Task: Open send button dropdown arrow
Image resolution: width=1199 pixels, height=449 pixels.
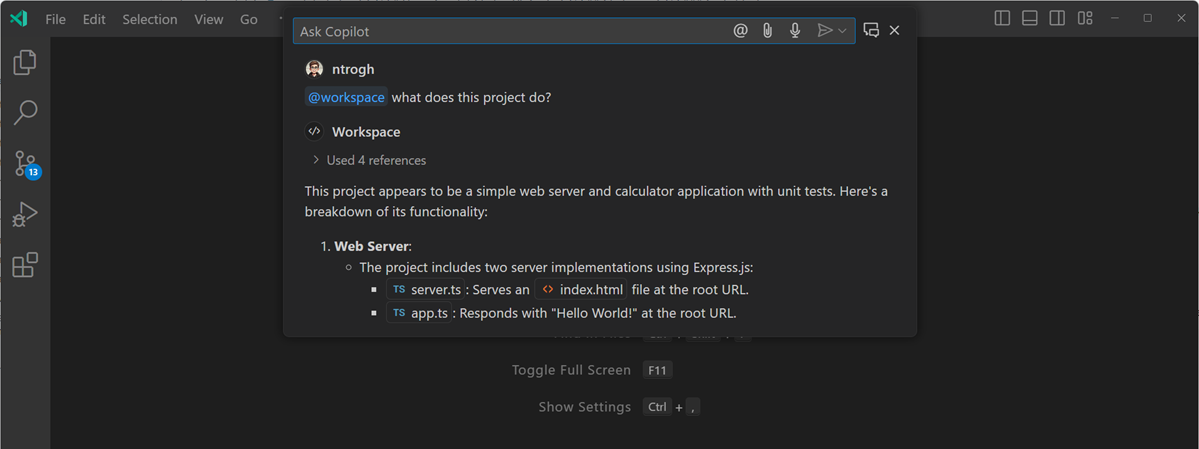Action: pyautogui.click(x=843, y=31)
